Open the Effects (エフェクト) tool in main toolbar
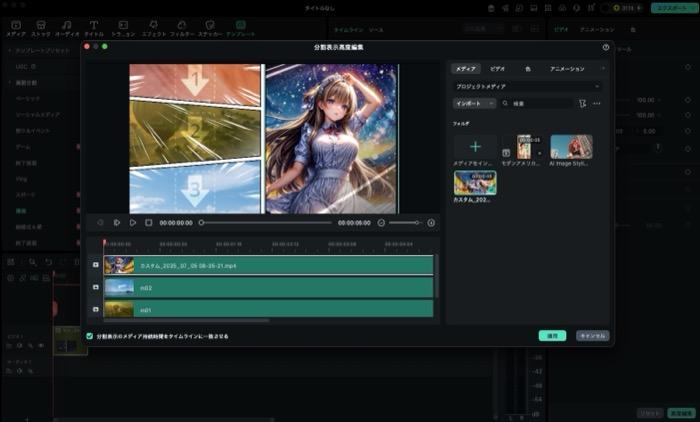 154,29
